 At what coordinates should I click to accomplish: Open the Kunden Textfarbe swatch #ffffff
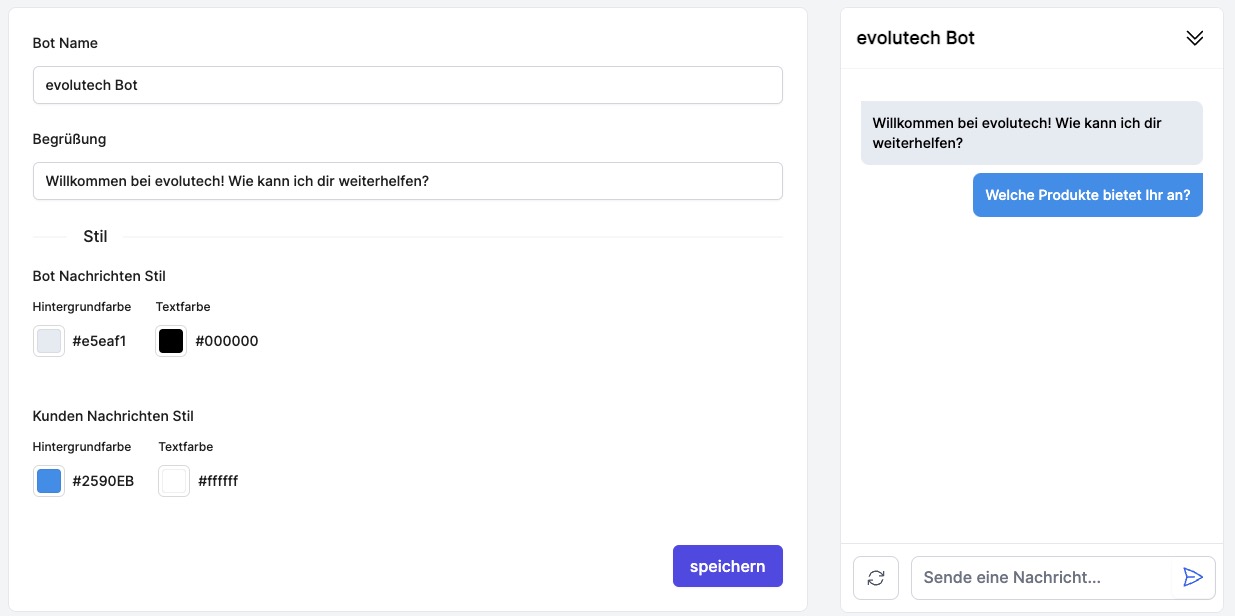coord(173,481)
